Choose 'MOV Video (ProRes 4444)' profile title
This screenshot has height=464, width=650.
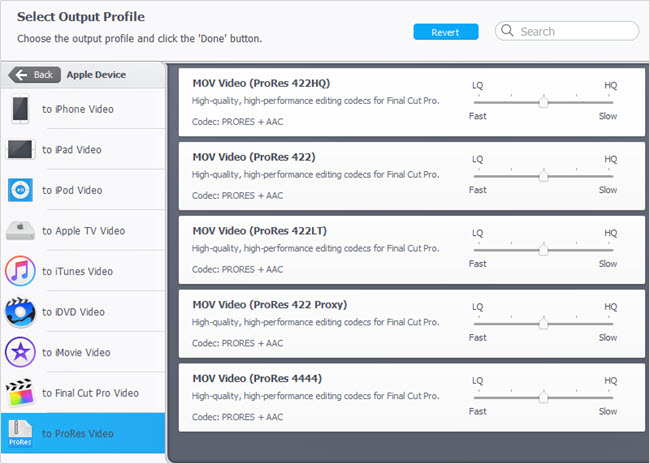[x=257, y=379]
